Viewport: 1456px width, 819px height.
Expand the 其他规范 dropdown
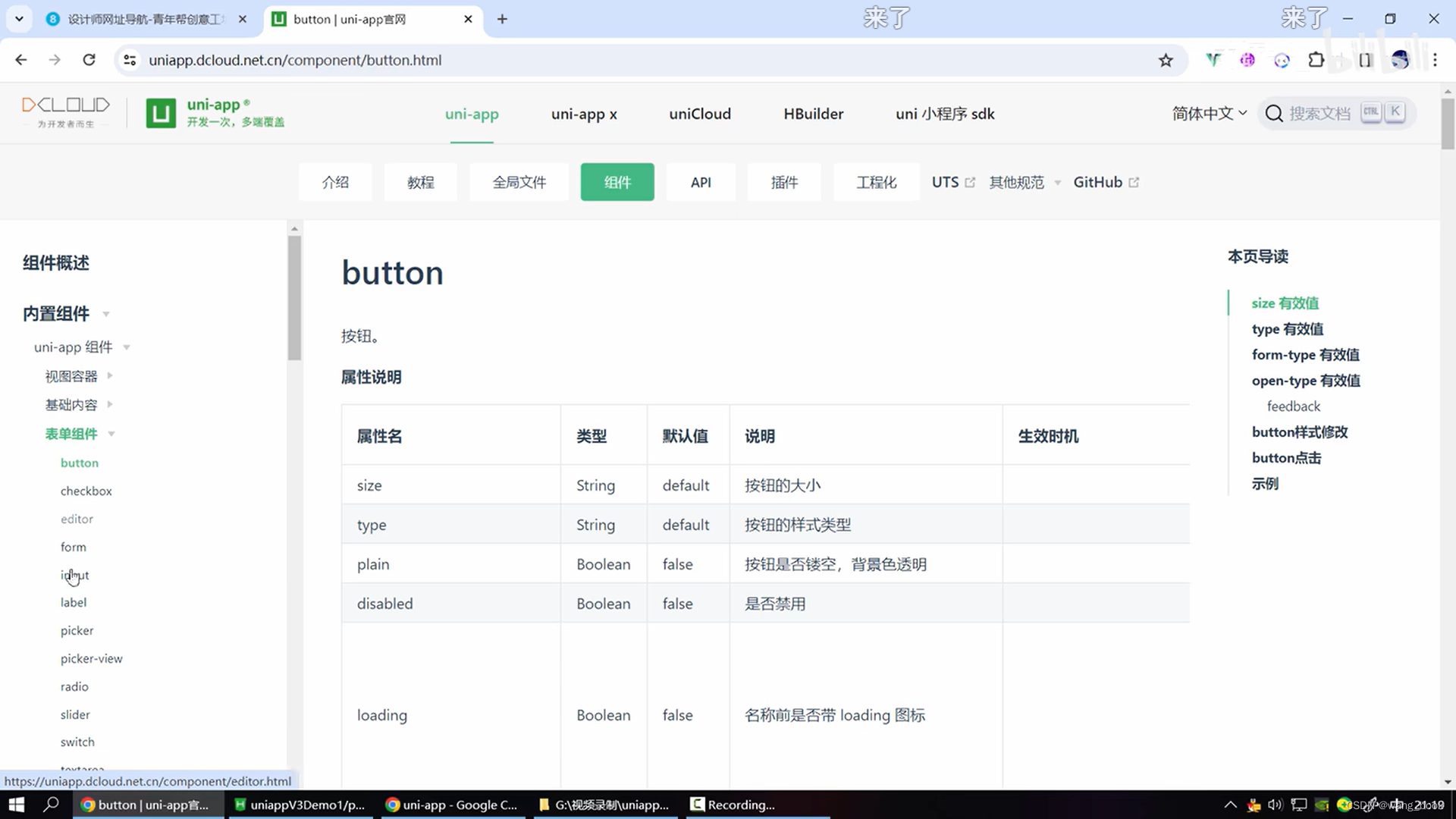click(1025, 182)
